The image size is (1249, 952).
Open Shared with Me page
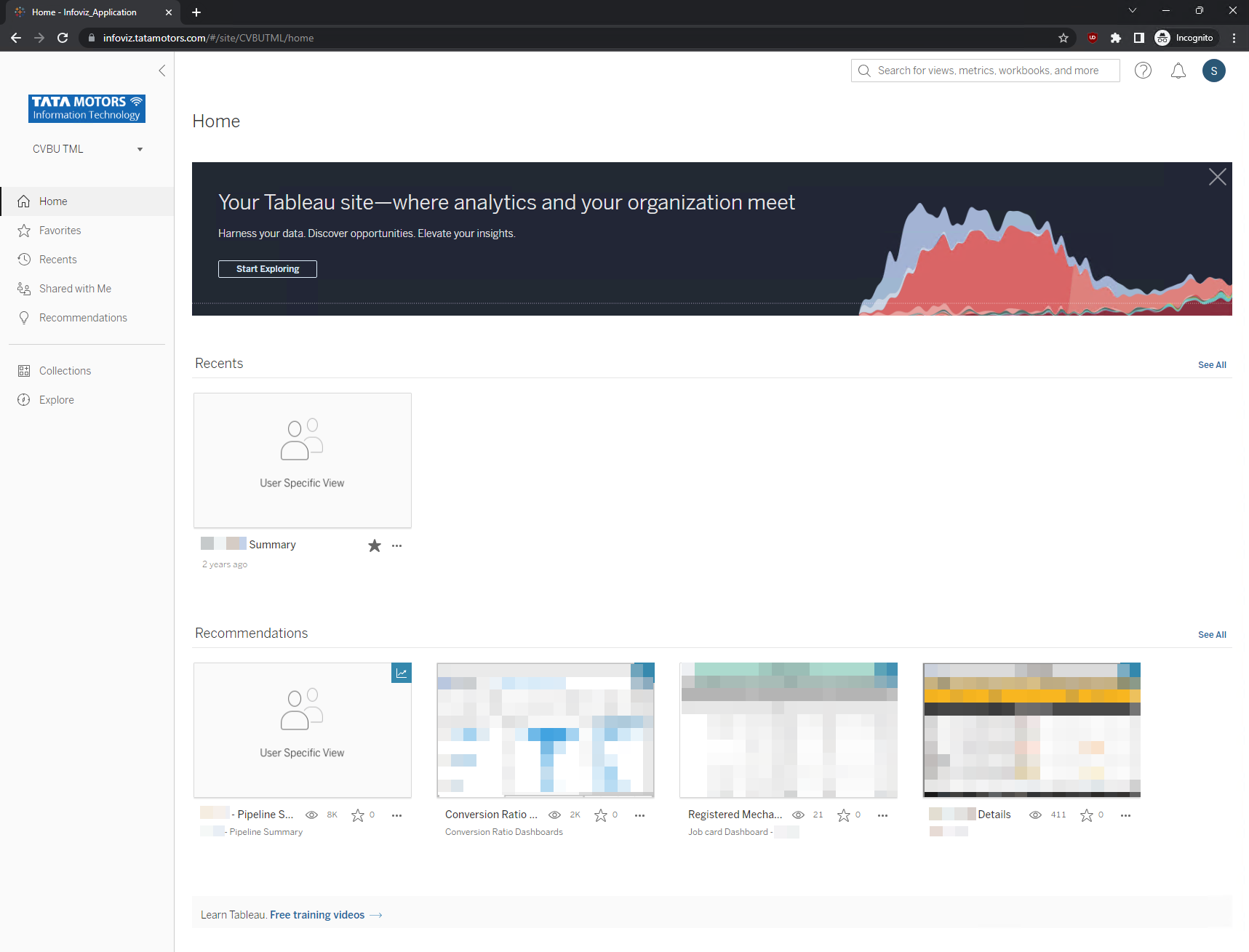tap(75, 289)
